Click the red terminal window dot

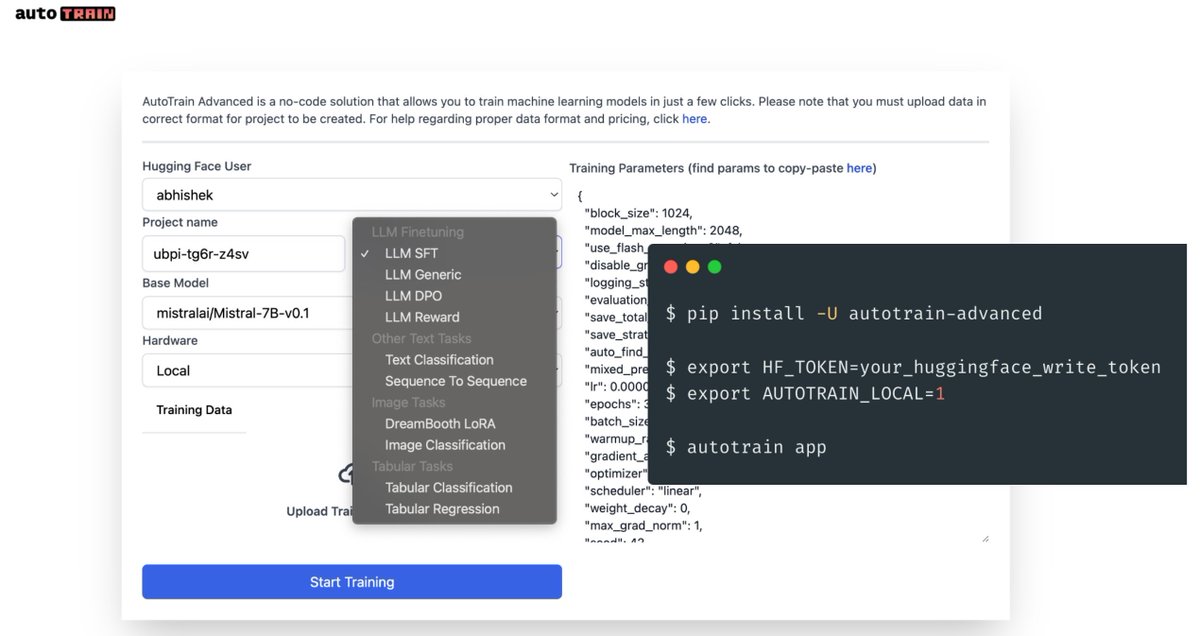(x=670, y=267)
